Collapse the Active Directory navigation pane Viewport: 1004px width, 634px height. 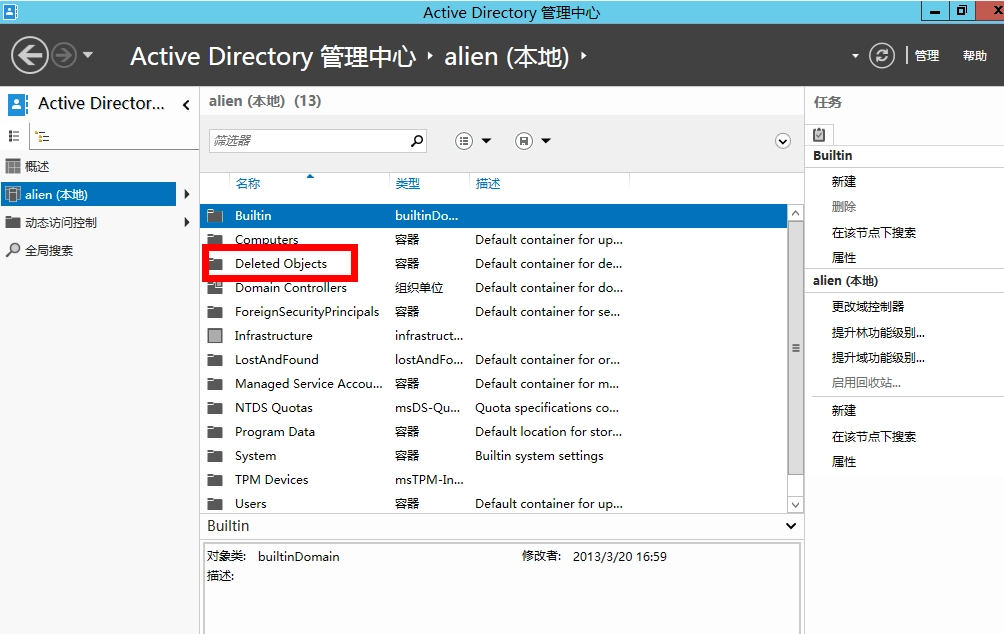[x=186, y=104]
